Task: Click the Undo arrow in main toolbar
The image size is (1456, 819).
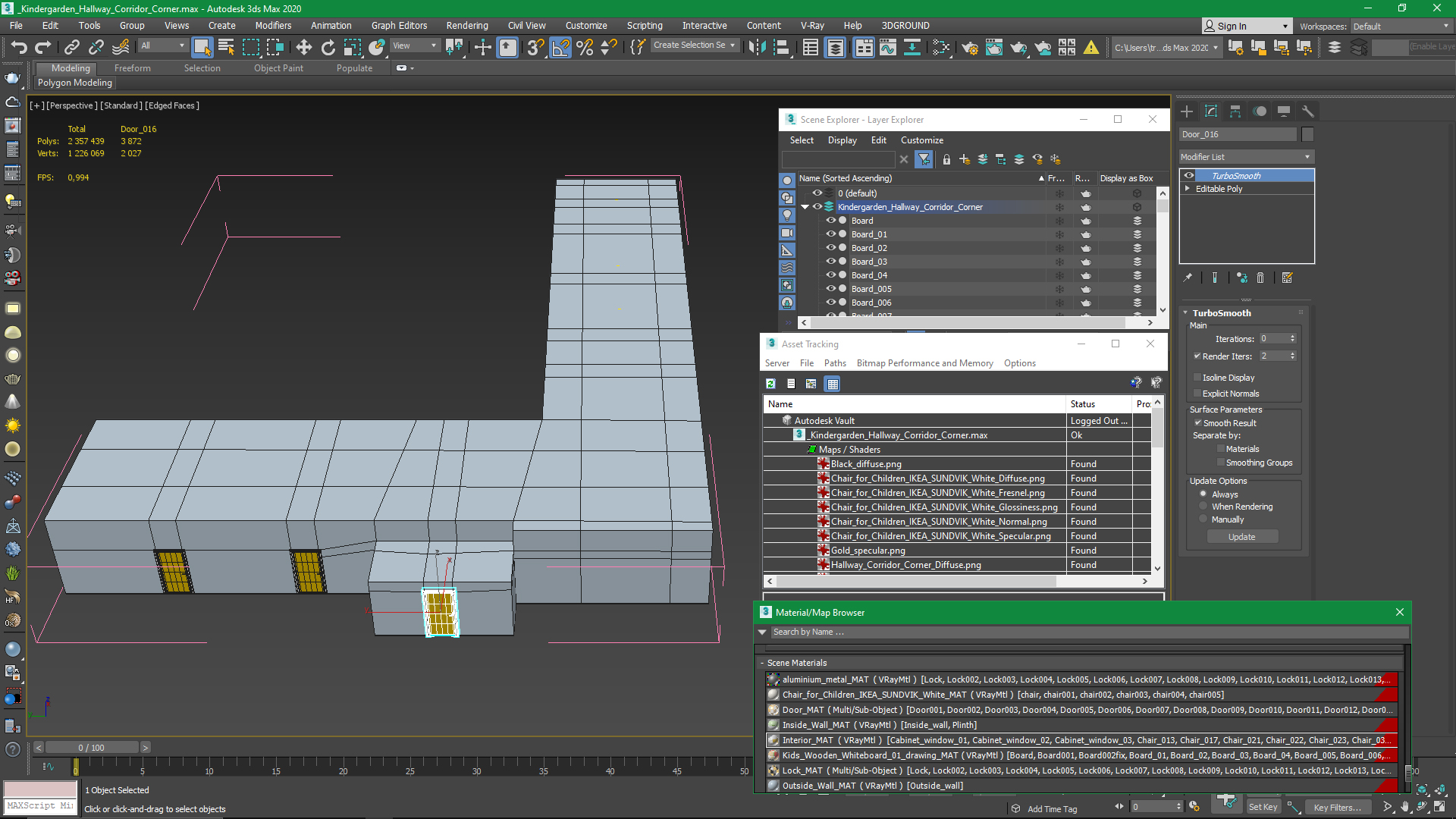Action: click(18, 47)
